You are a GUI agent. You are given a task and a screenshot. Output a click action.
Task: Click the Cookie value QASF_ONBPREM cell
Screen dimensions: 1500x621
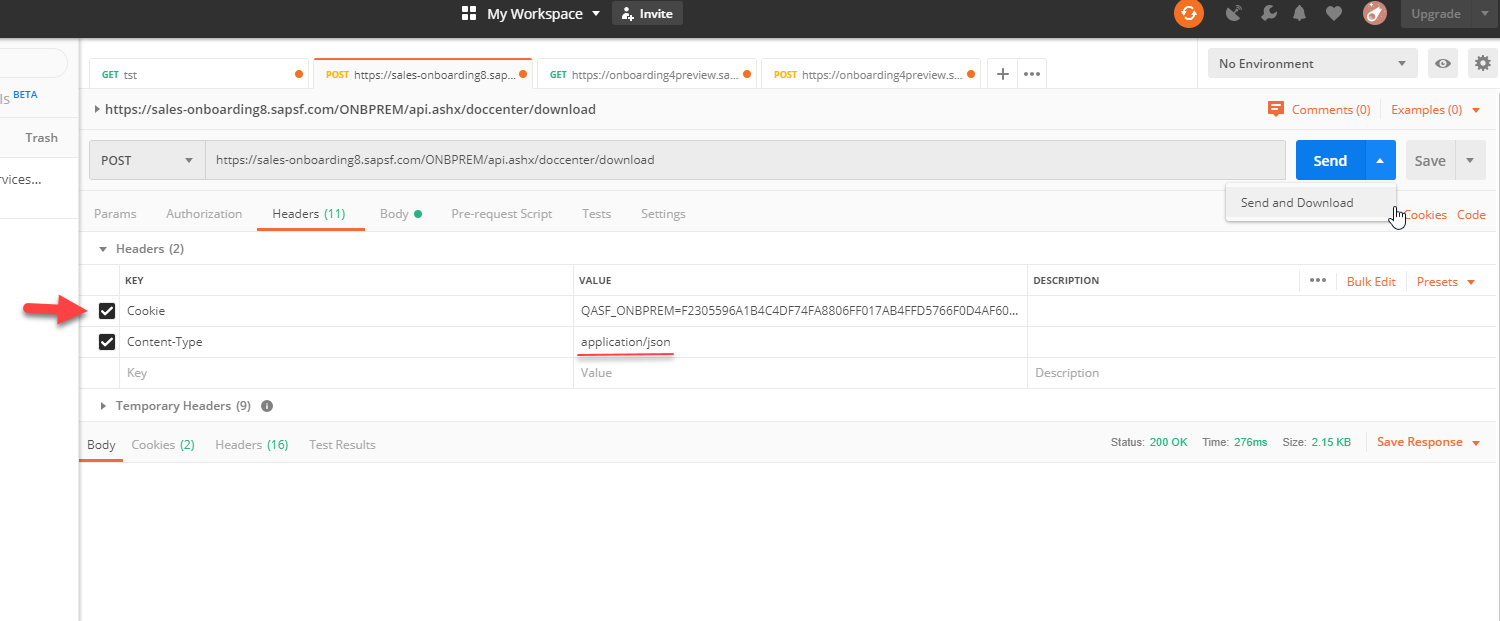[x=800, y=311]
